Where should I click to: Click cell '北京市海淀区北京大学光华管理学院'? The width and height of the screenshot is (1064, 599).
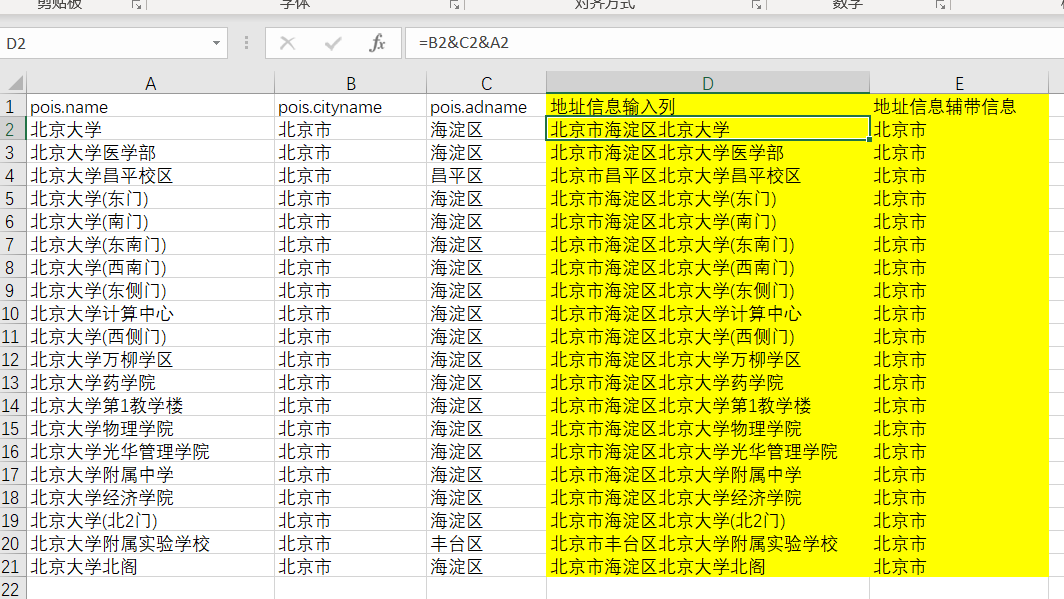tap(708, 451)
